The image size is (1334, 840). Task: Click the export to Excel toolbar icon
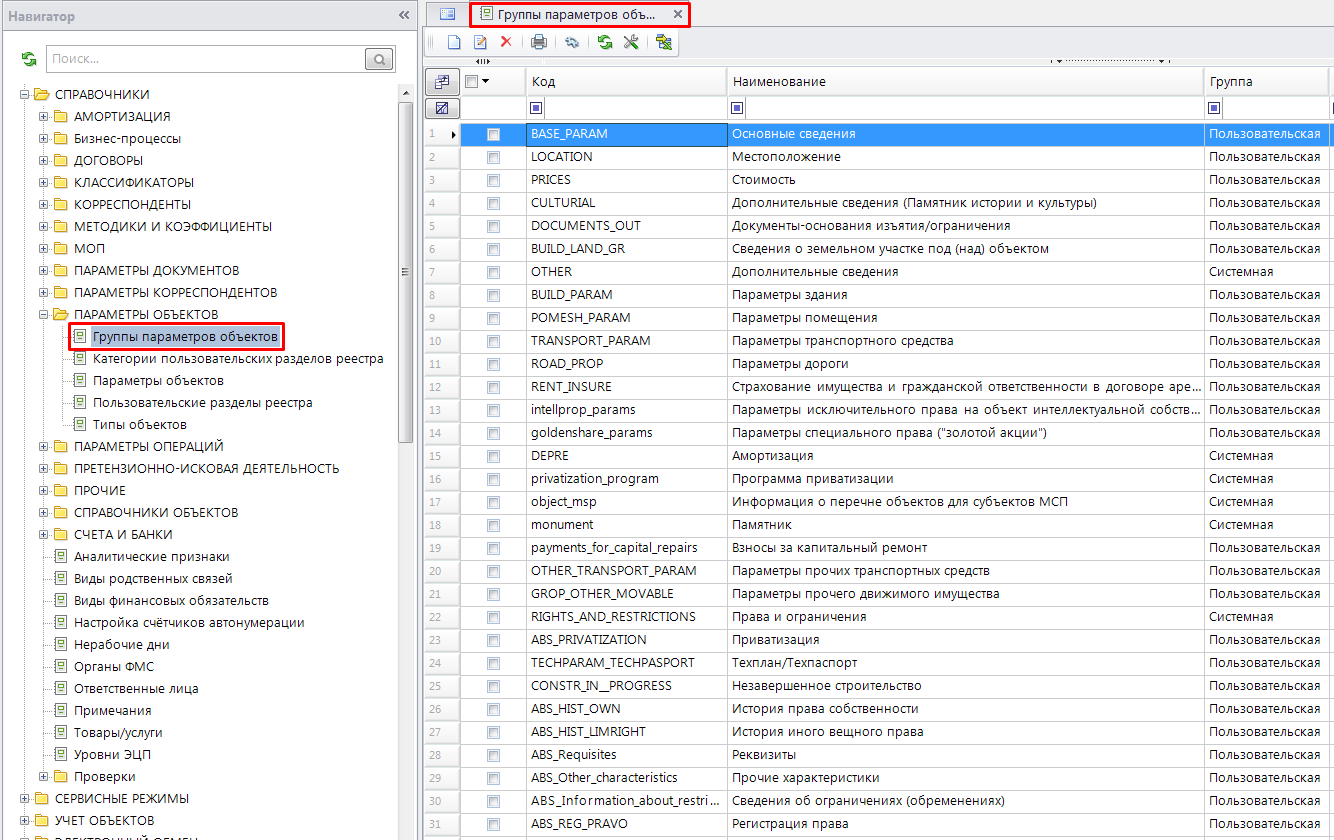664,42
